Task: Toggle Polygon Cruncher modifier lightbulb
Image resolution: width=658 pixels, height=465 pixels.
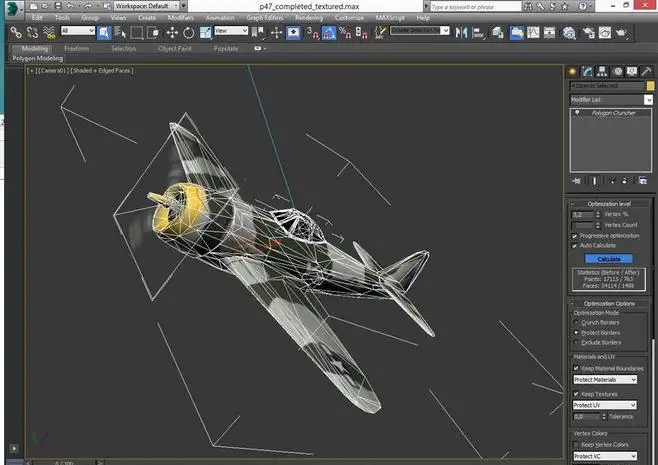Action: click(x=577, y=112)
